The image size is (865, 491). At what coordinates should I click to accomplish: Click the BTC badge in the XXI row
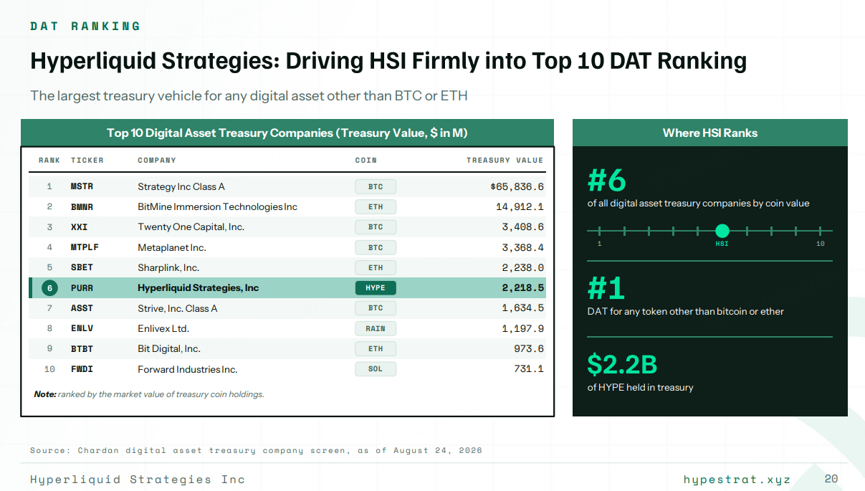tap(376, 227)
